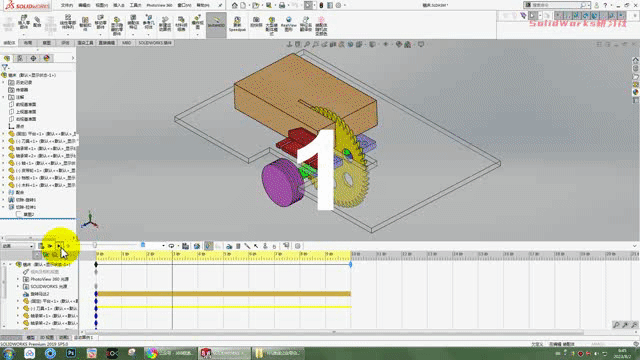Click the blue time slider handle

[143, 245]
